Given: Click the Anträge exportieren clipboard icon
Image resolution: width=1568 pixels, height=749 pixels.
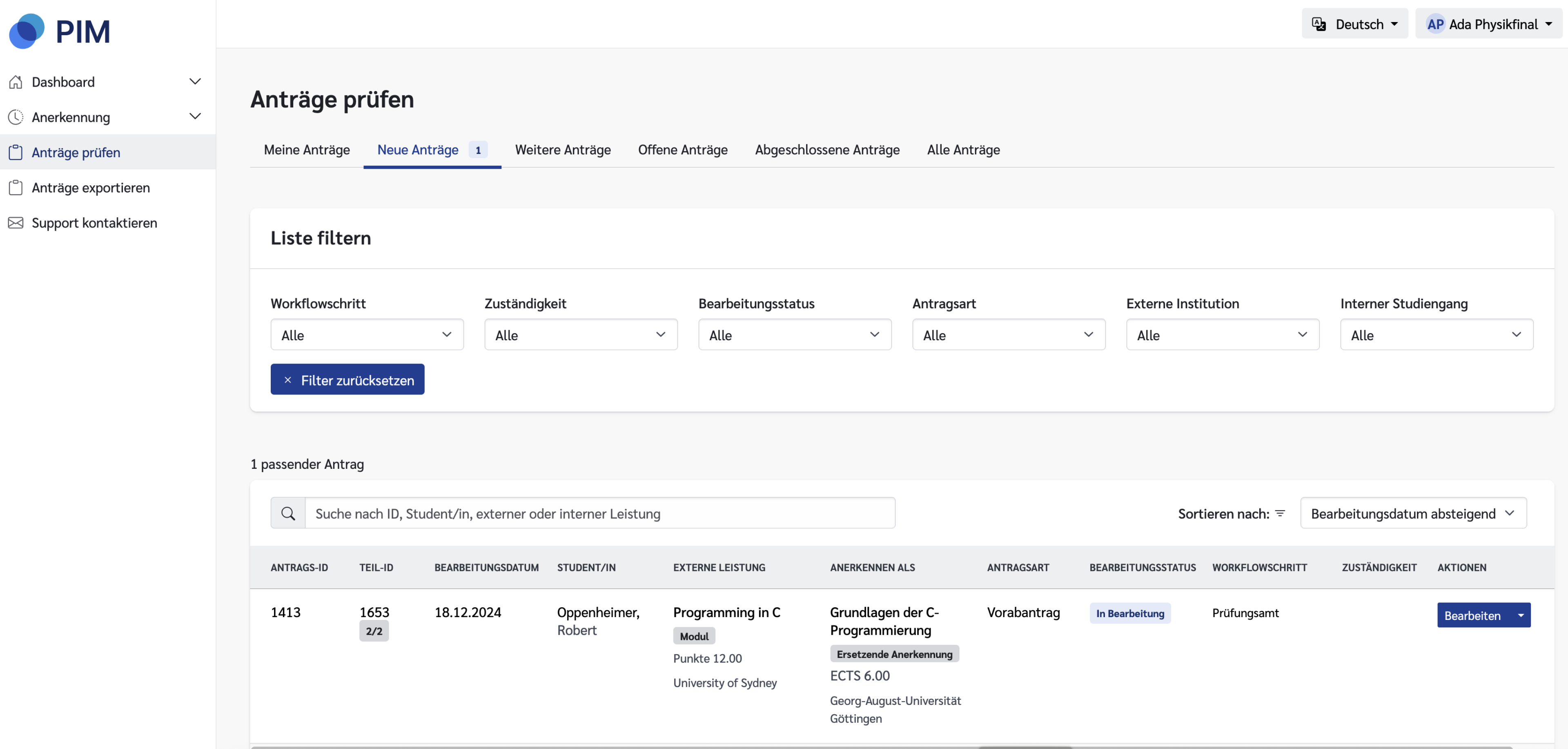Looking at the screenshot, I should (16, 187).
